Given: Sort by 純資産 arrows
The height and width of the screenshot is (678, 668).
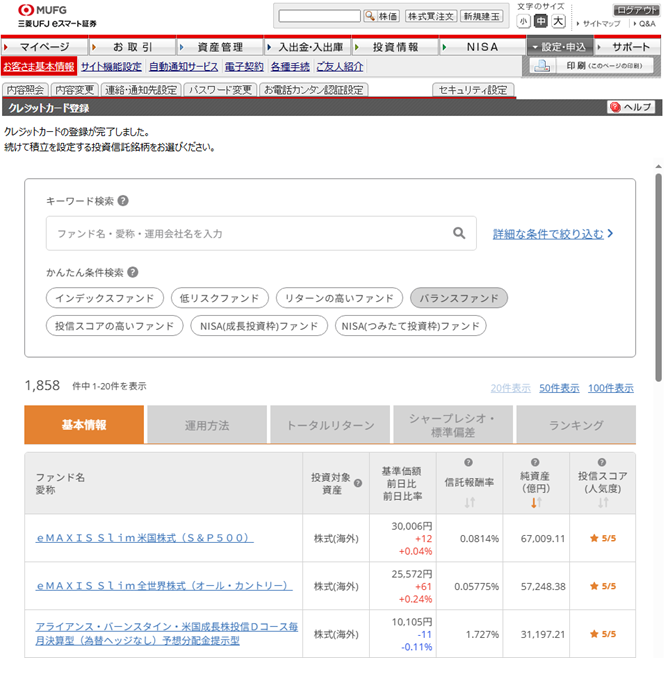Looking at the screenshot, I should pyautogui.click(x=536, y=502).
